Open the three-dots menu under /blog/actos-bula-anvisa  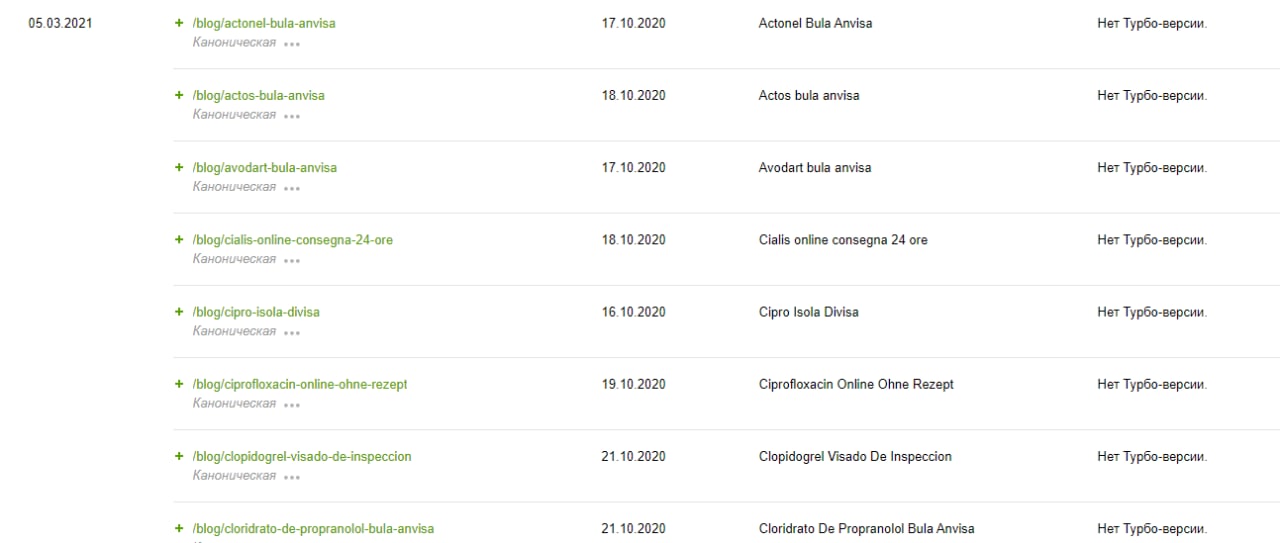click(x=291, y=116)
